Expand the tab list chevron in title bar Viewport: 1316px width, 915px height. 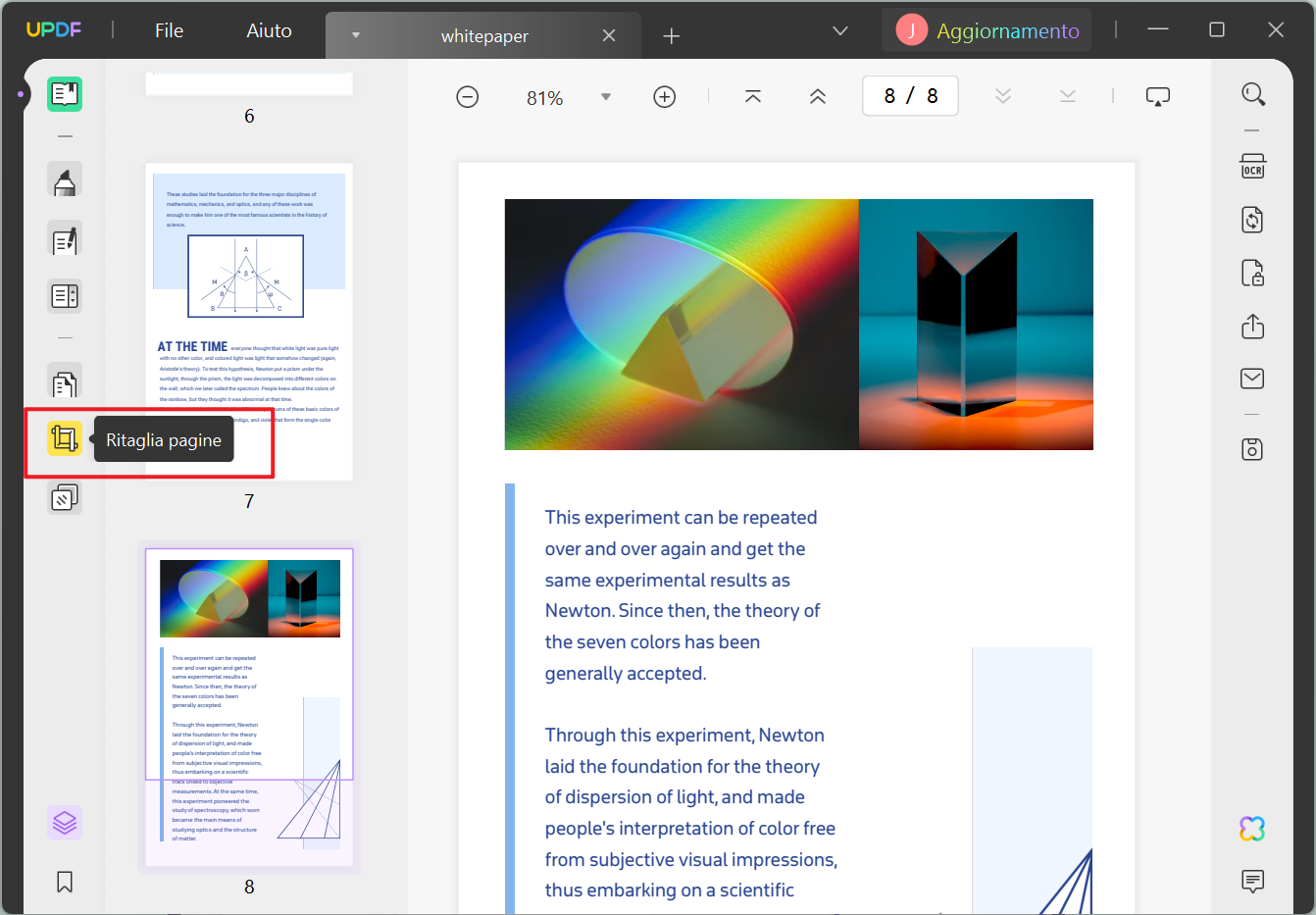coord(840,30)
